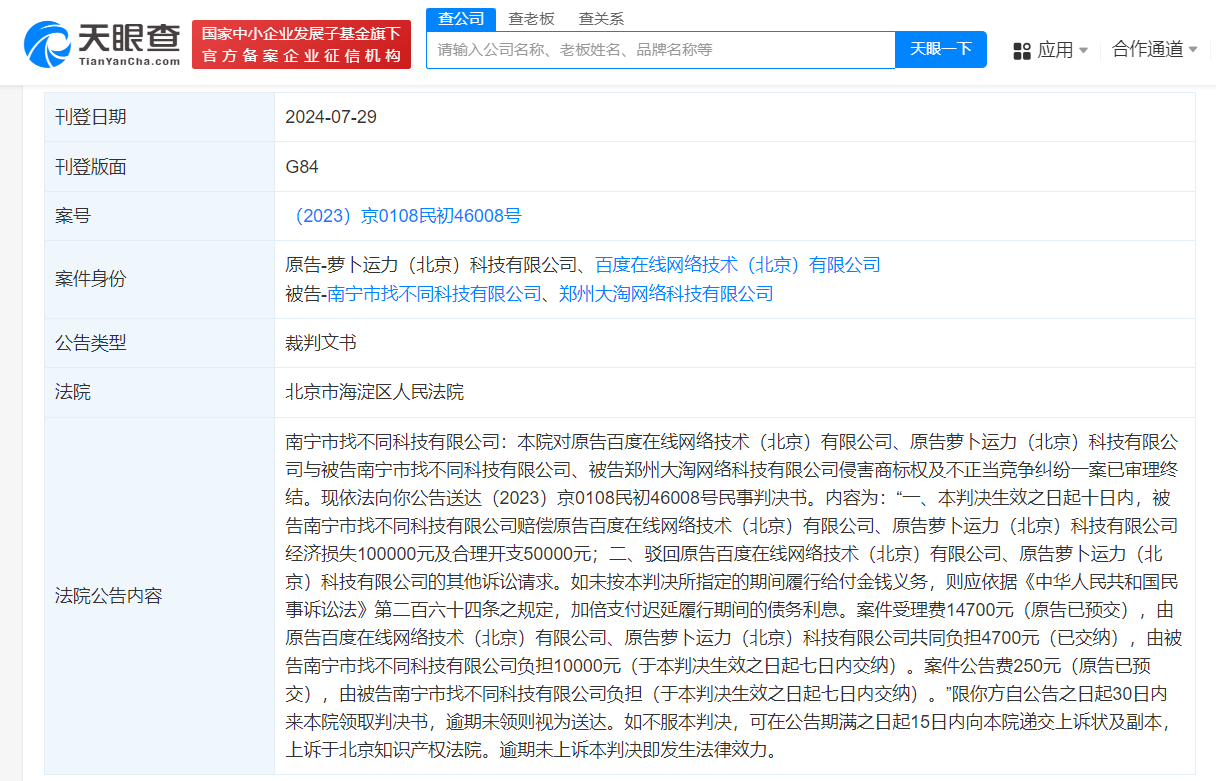Click the 天眼一下 search button
Viewport: 1216px width, 781px height.
click(x=941, y=49)
